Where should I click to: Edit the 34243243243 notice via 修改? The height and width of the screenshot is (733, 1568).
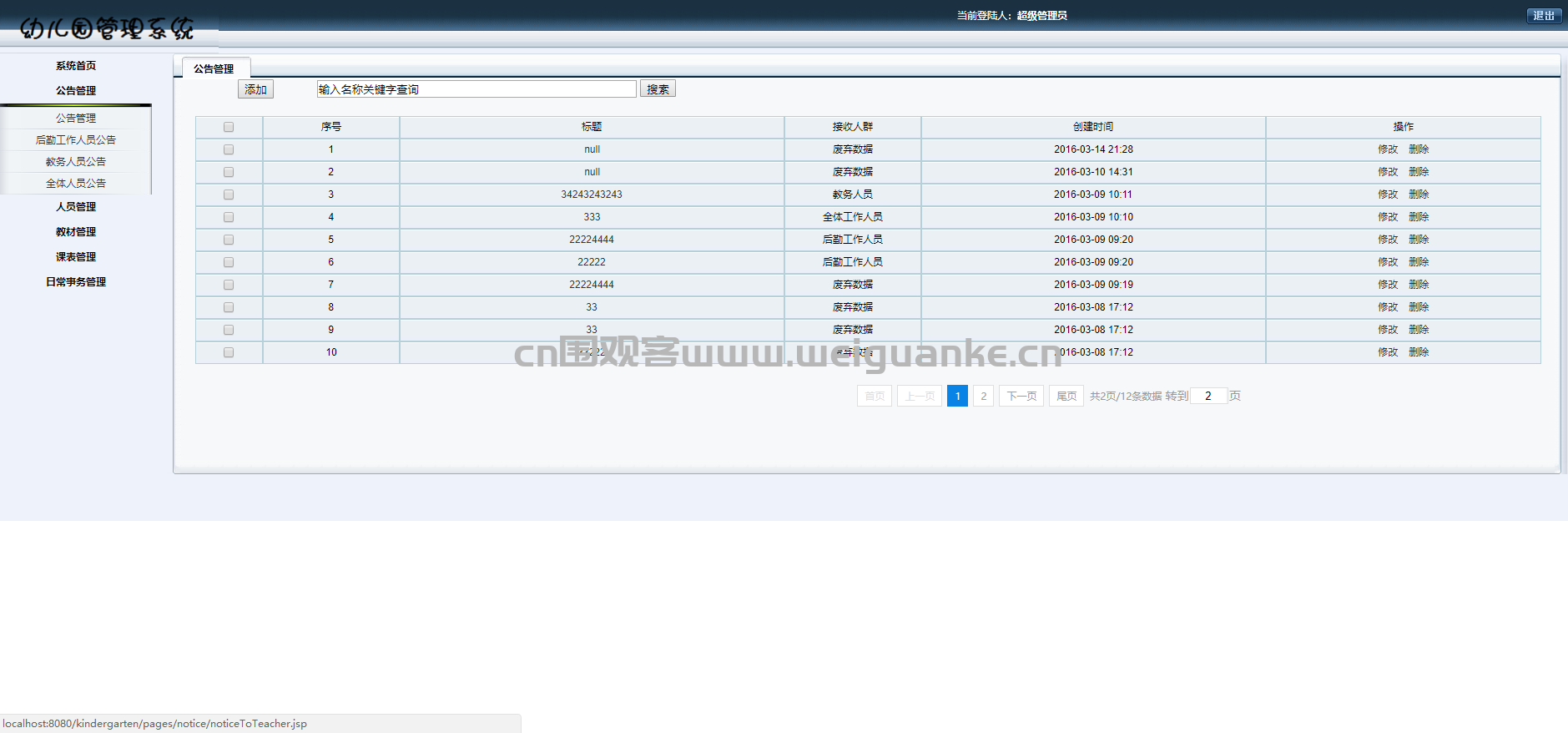coord(1388,195)
